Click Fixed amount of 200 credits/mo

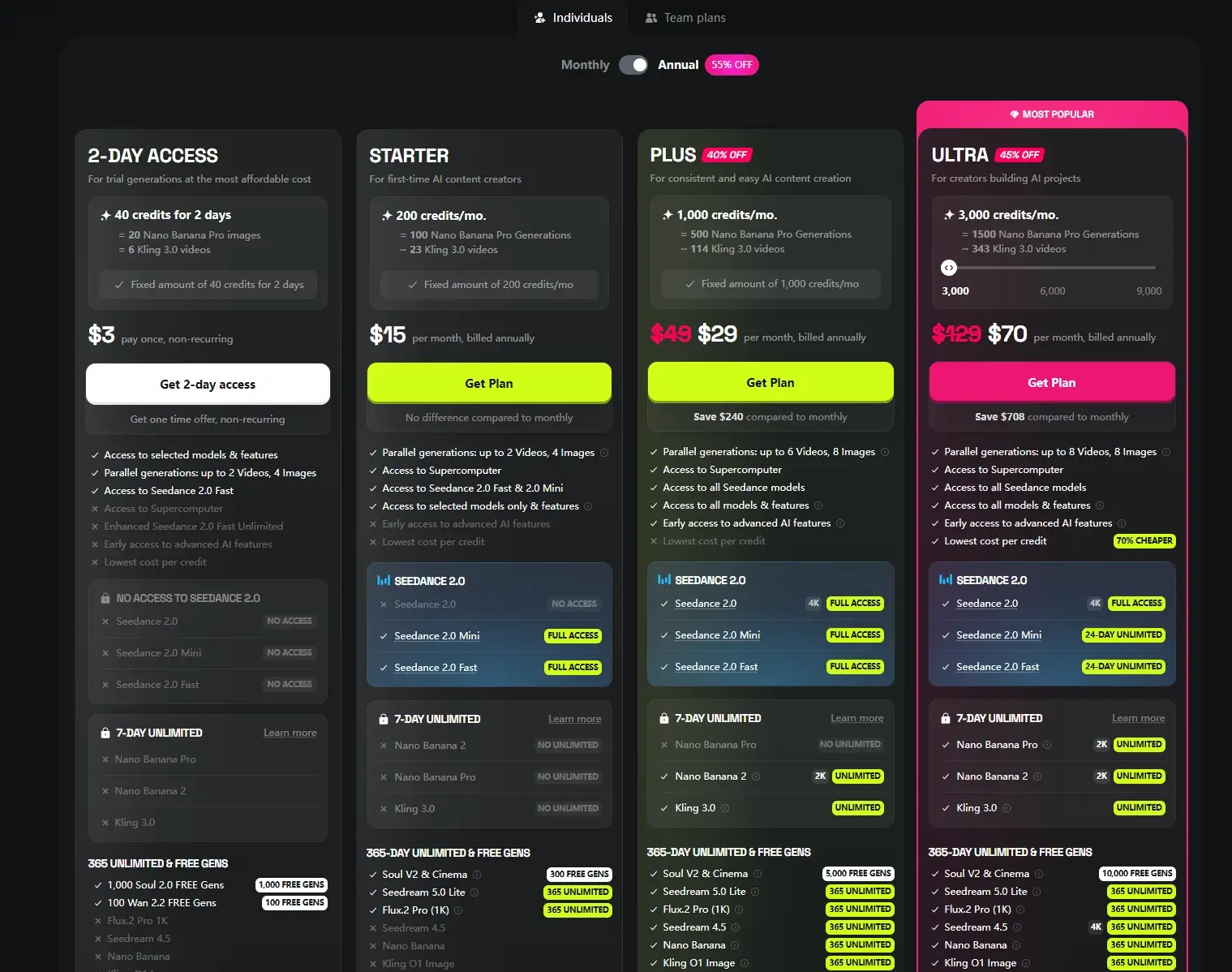coord(489,285)
